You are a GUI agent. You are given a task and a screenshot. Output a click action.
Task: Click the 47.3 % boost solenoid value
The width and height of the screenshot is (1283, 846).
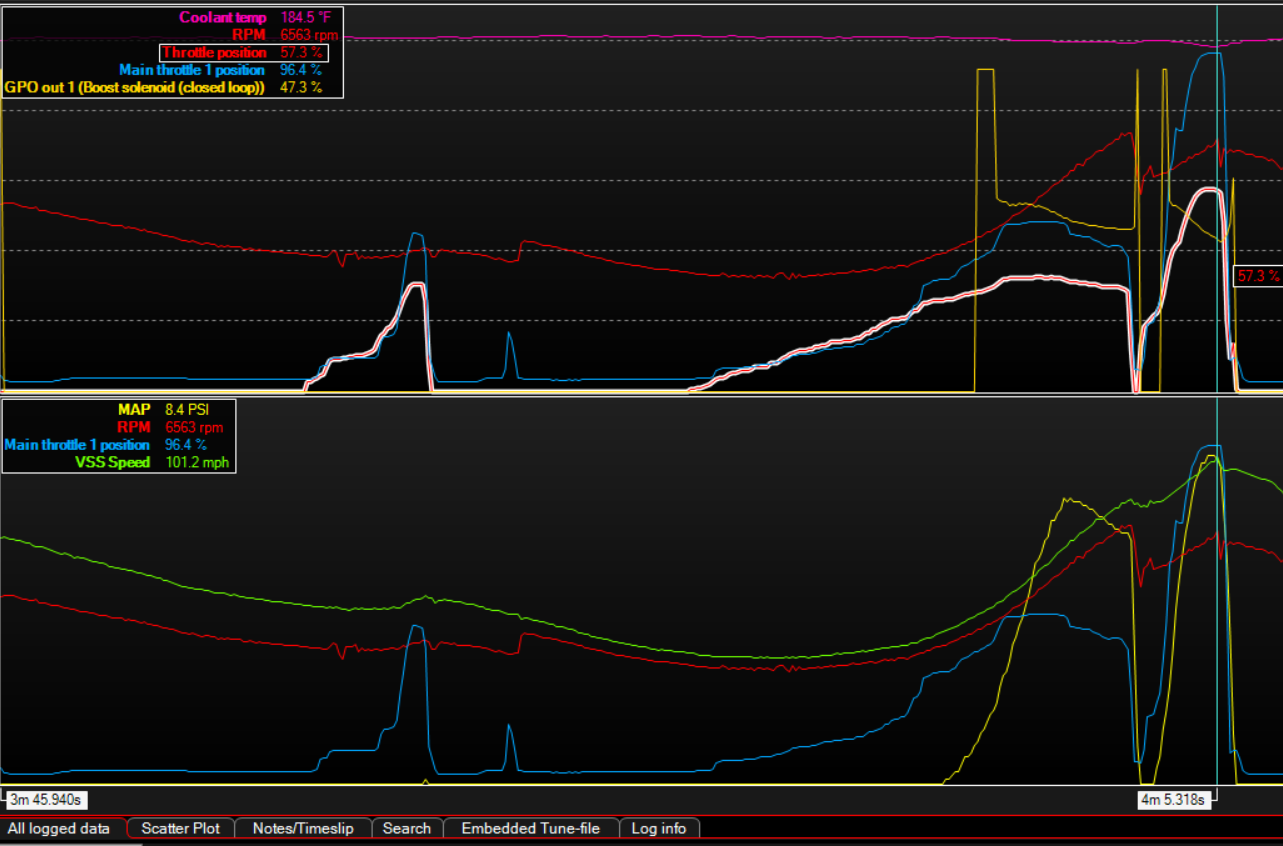301,87
